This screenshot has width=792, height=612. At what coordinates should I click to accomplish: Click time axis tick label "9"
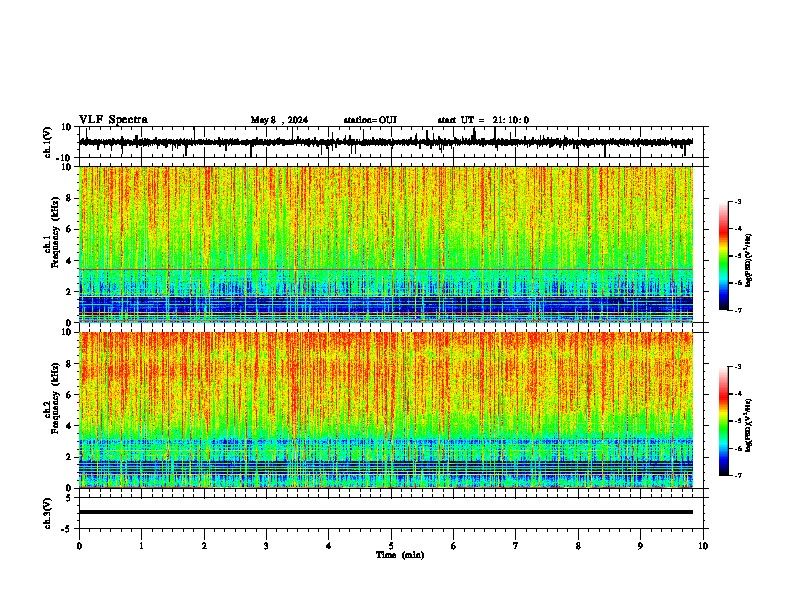[640, 546]
